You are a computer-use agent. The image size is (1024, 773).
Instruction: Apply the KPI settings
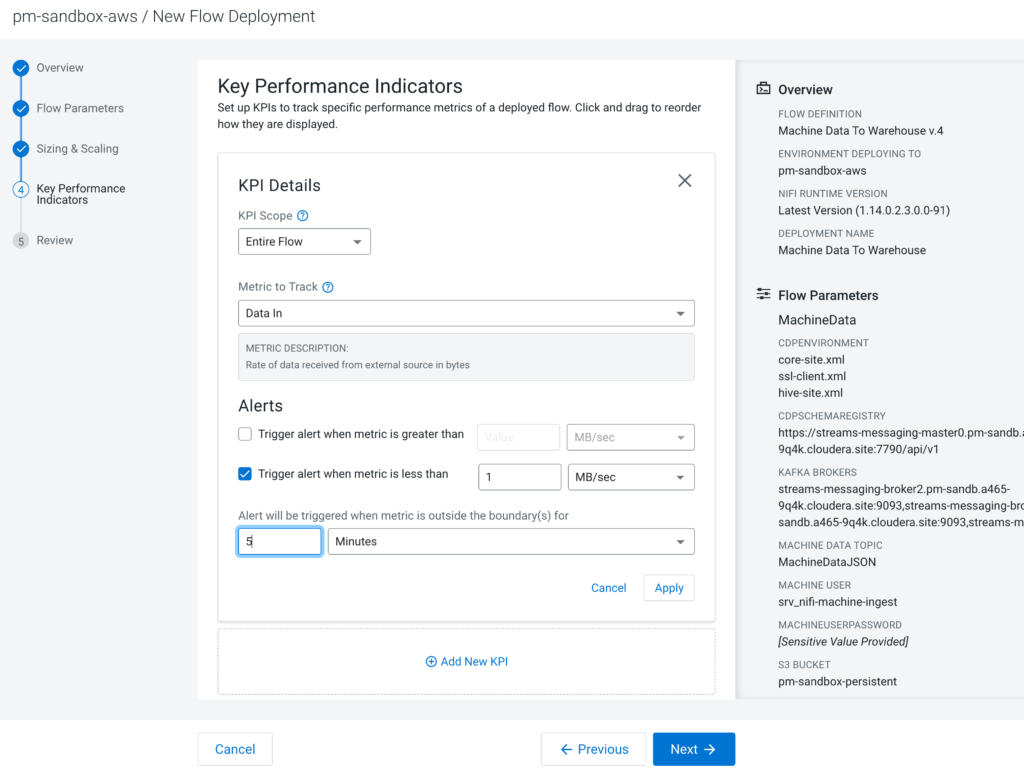tap(669, 588)
